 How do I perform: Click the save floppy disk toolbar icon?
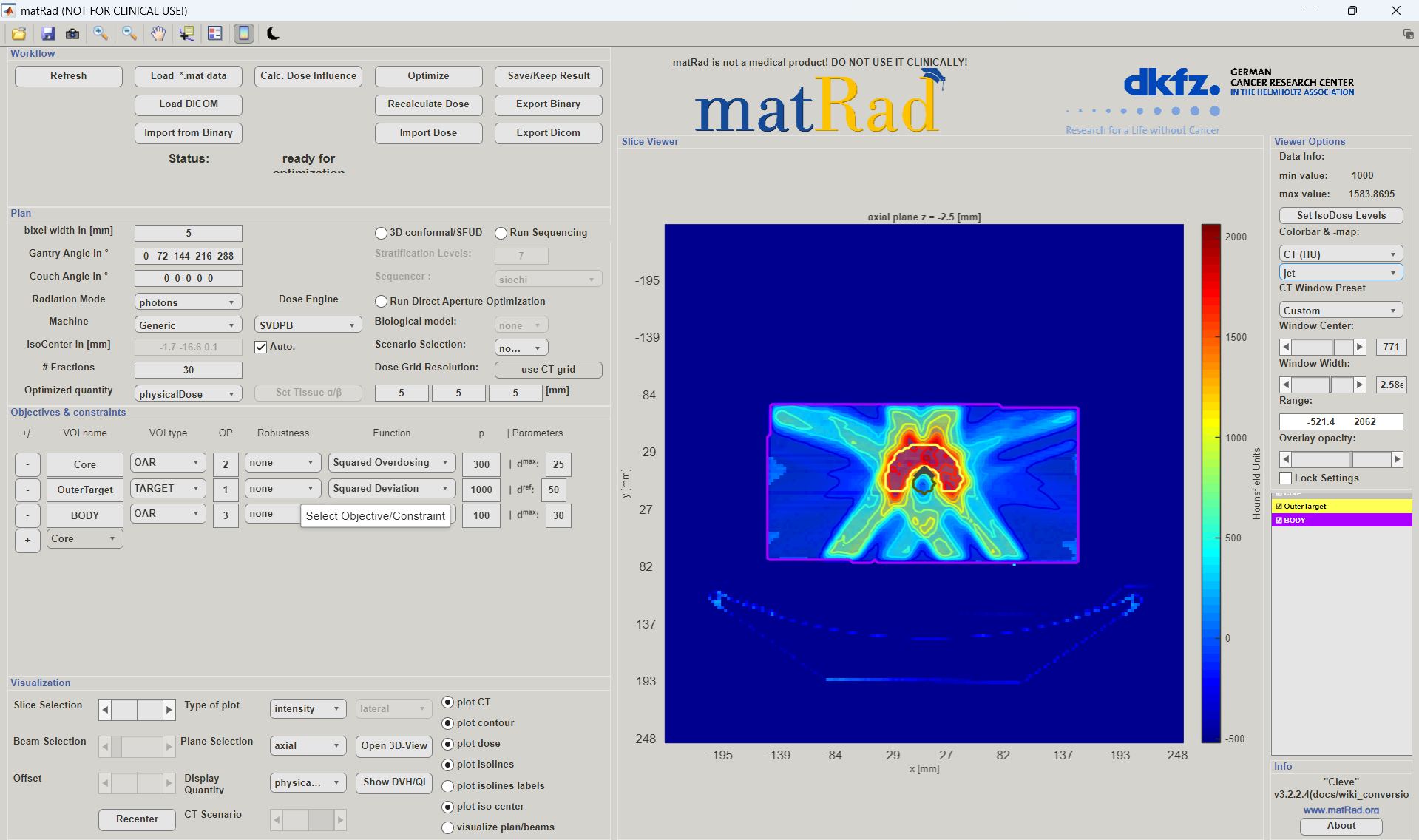(x=48, y=33)
